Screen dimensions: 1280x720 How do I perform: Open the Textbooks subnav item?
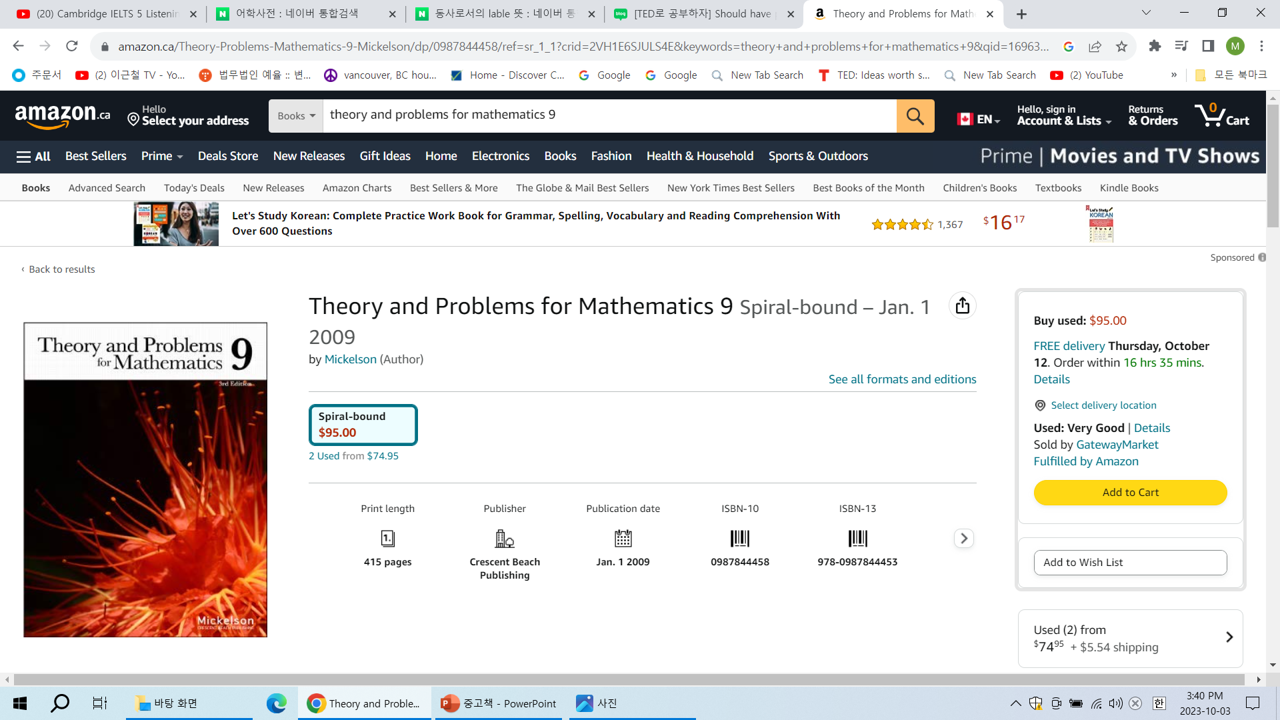[x=1058, y=188]
